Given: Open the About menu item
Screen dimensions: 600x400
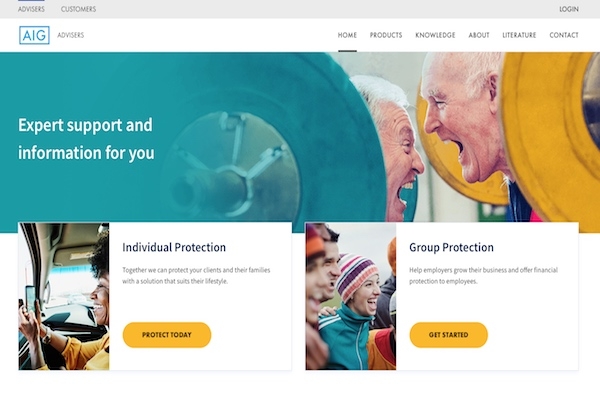Looking at the screenshot, I should point(479,35).
